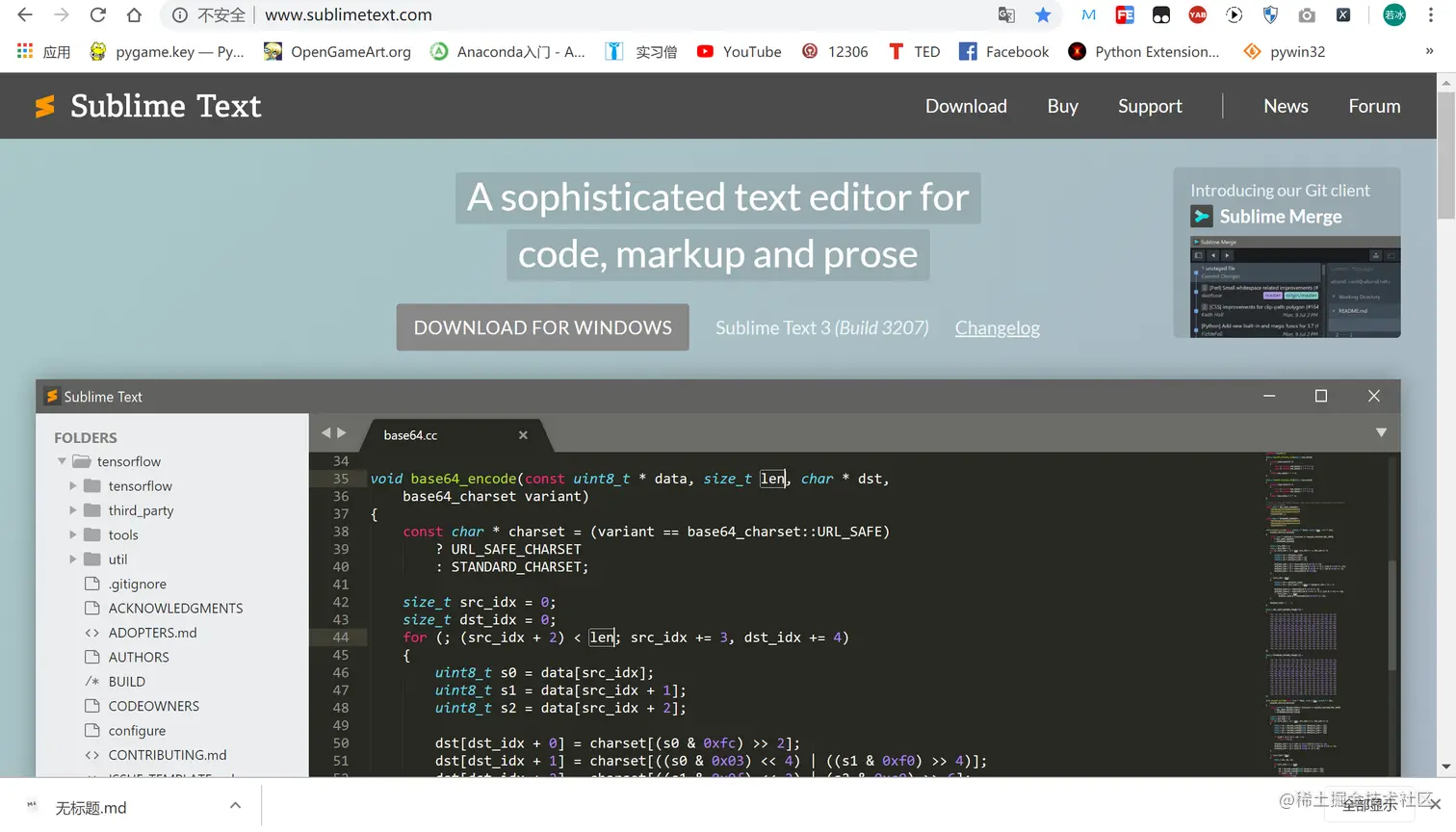Open the blue M extension icon
Screen dimensions: 1456x832
[1088, 14]
